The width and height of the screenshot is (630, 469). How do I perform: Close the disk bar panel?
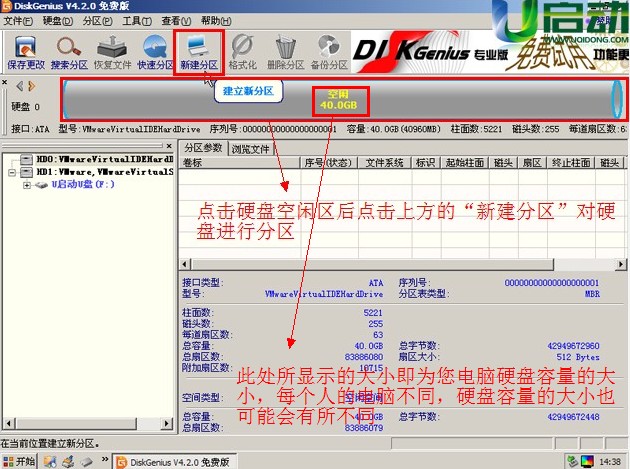tap(4, 82)
